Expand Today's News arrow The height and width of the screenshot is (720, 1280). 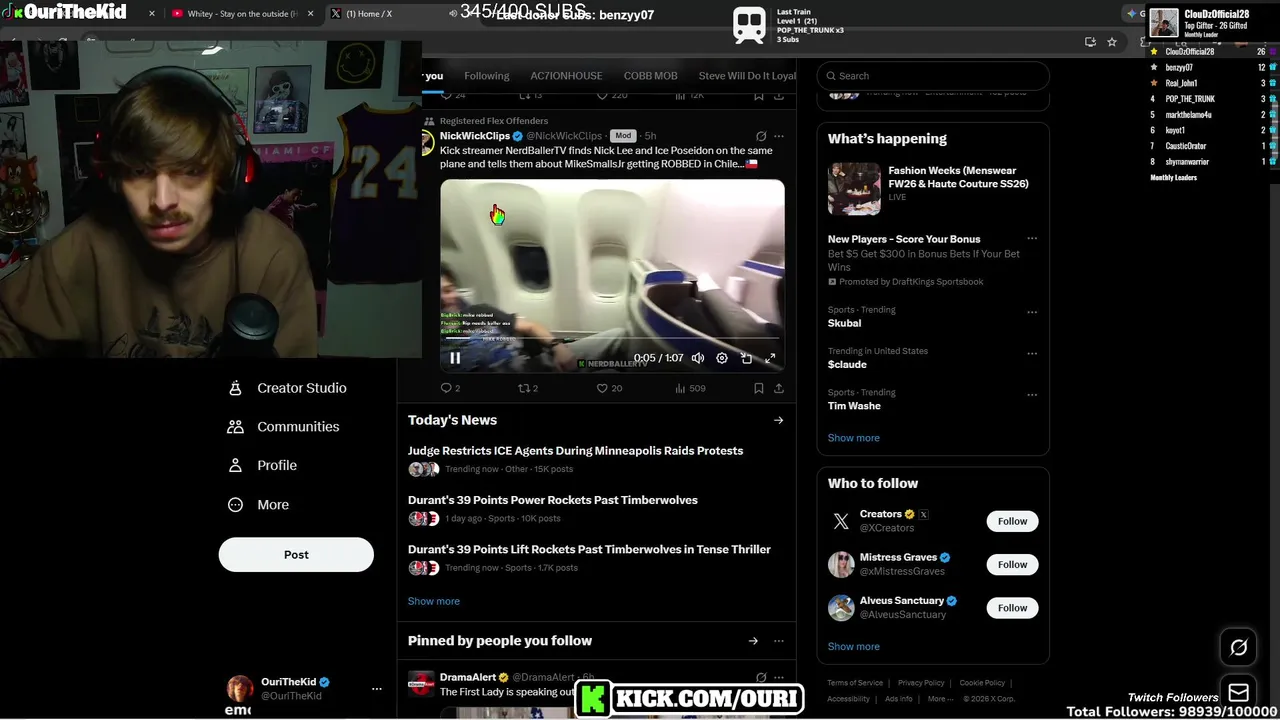coord(778,420)
